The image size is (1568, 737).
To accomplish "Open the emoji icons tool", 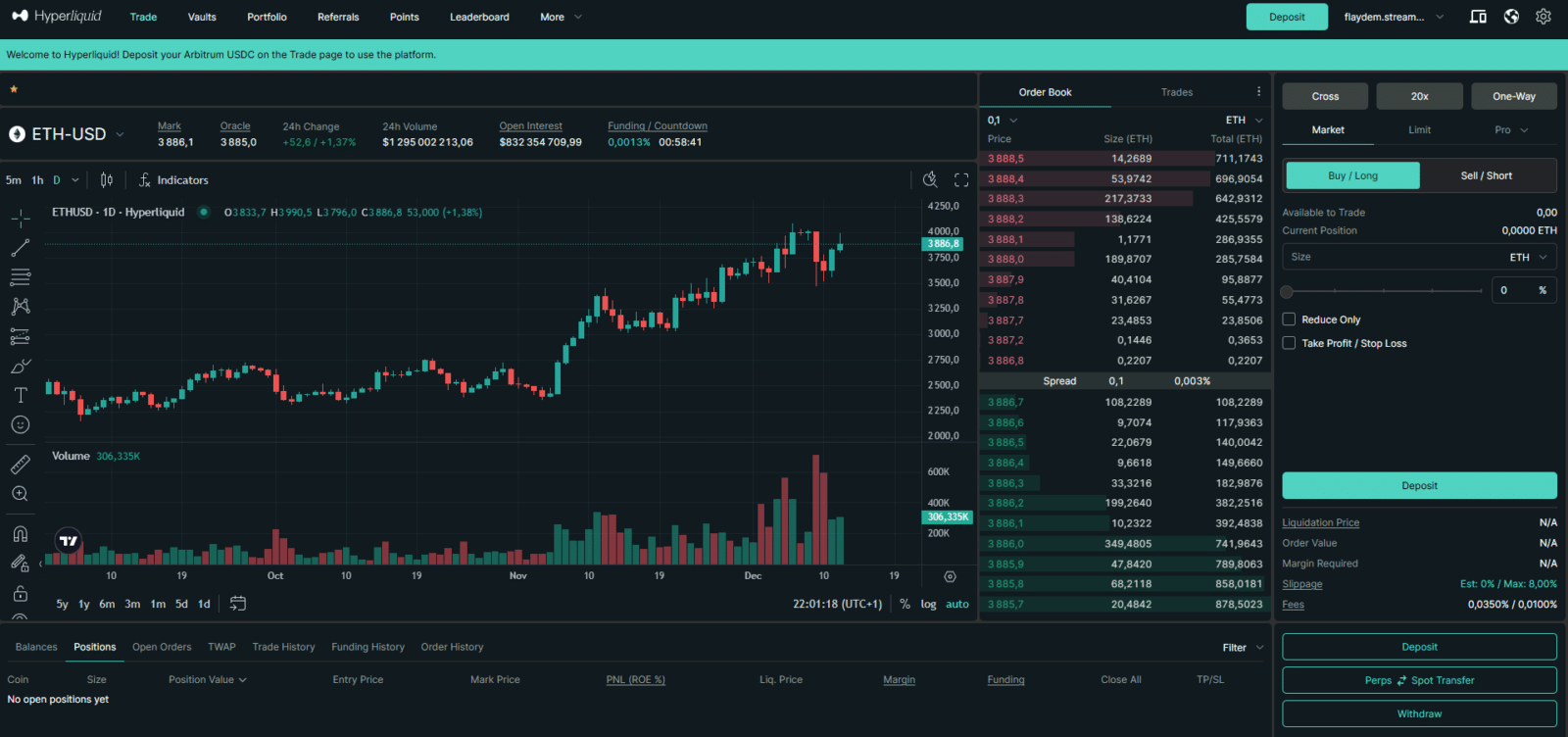I will pos(21,424).
